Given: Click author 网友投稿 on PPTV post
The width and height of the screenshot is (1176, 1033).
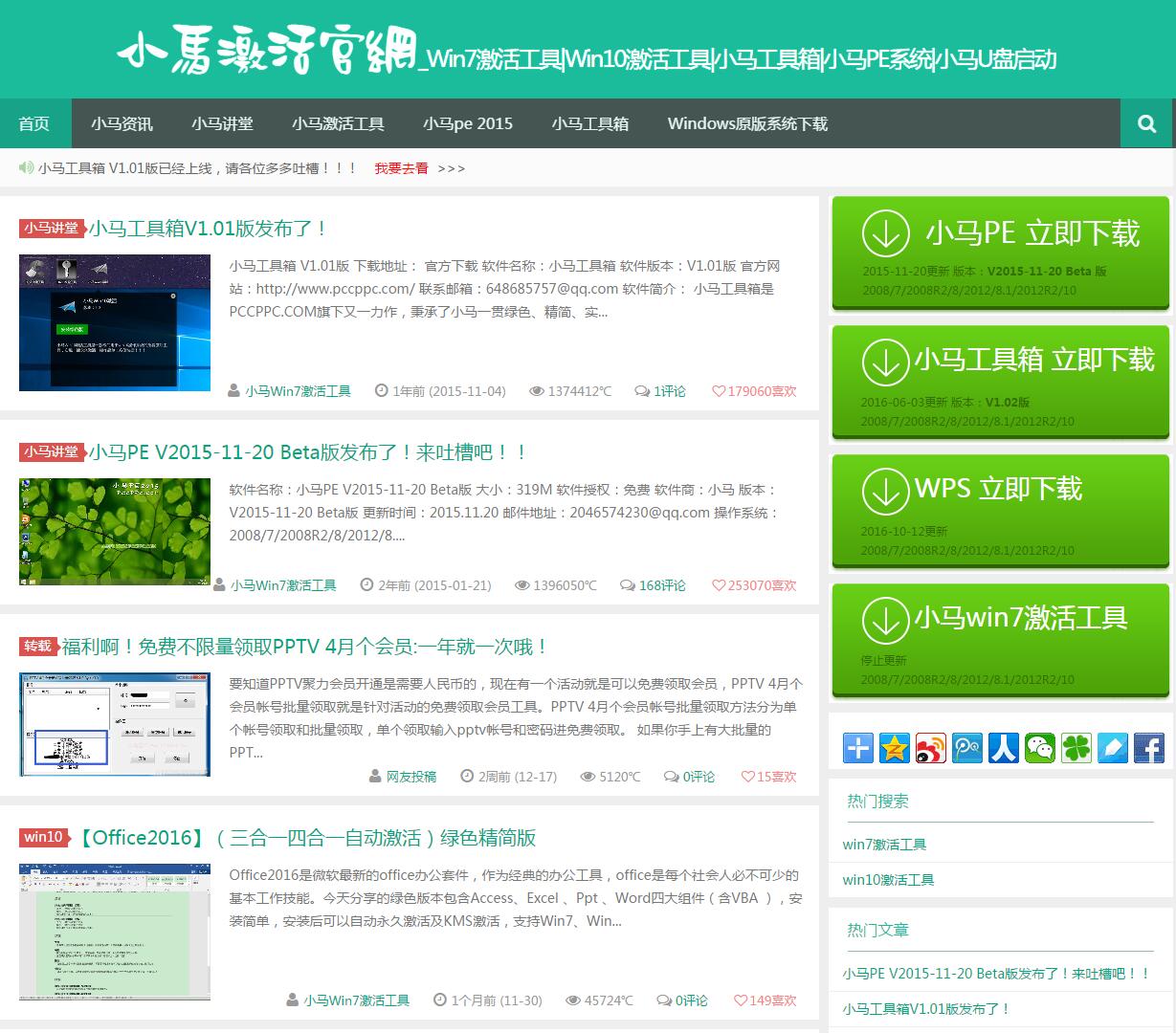Looking at the screenshot, I should (x=411, y=777).
